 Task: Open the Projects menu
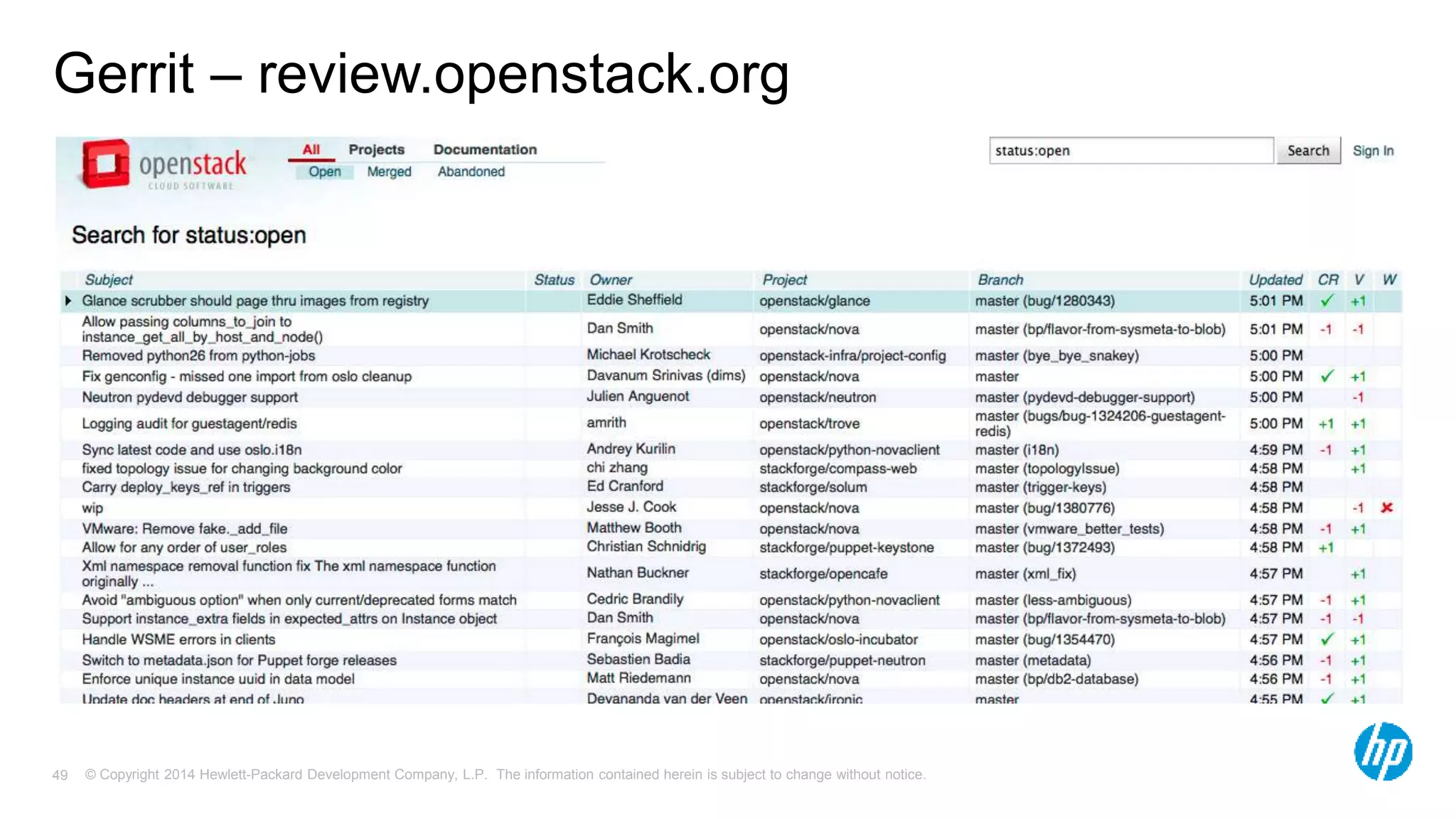tap(376, 149)
